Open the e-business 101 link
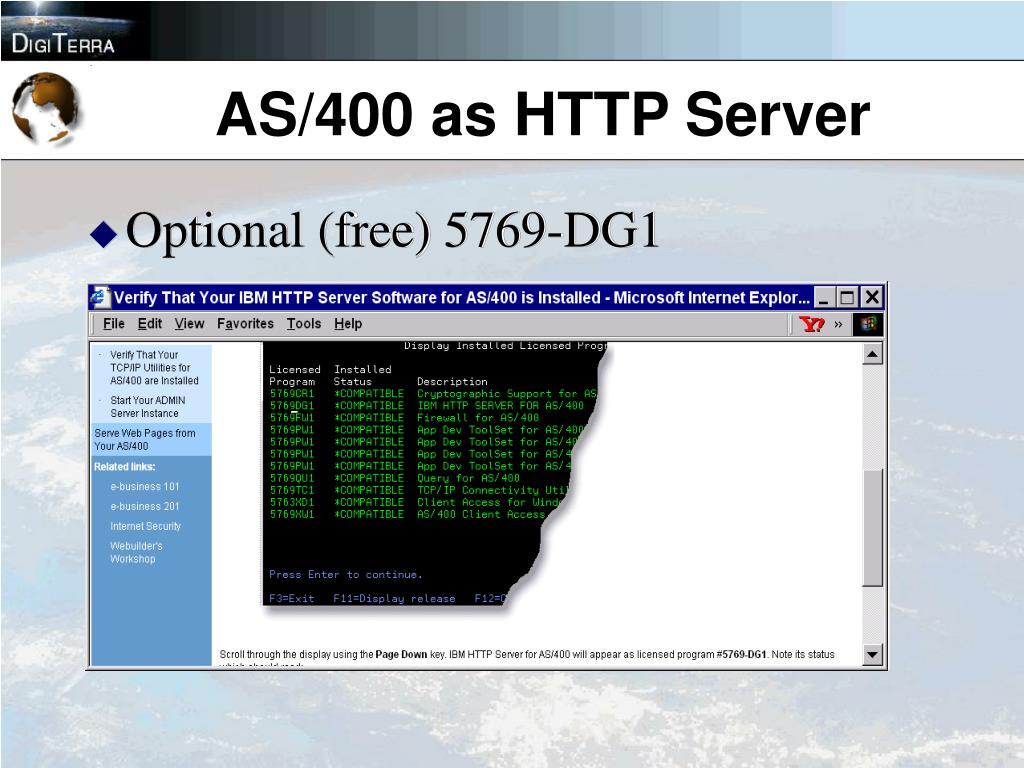The height and width of the screenshot is (768, 1024). (x=144, y=487)
